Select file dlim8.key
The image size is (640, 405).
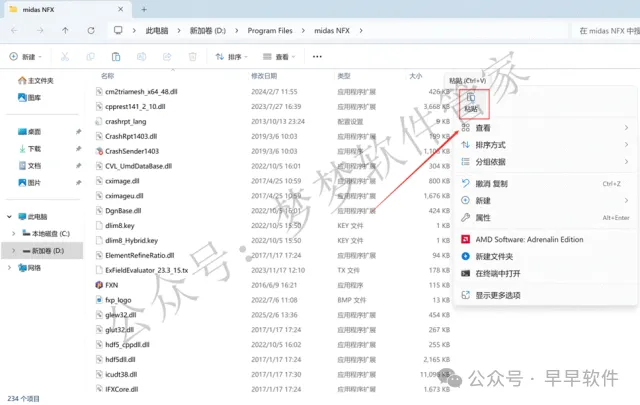point(120,225)
